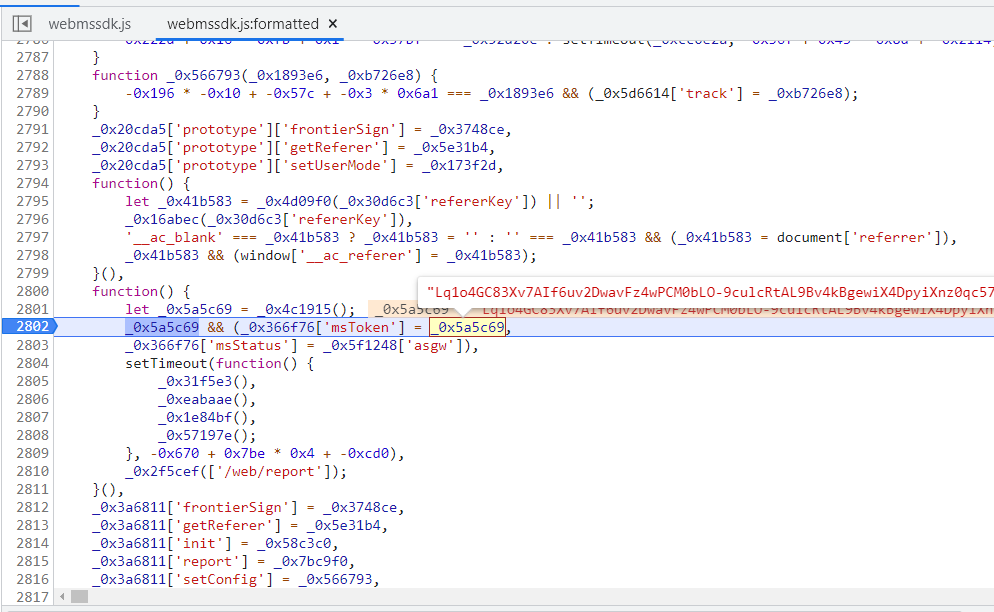Close the webmssdk.js:formatted tab

(x=333, y=24)
